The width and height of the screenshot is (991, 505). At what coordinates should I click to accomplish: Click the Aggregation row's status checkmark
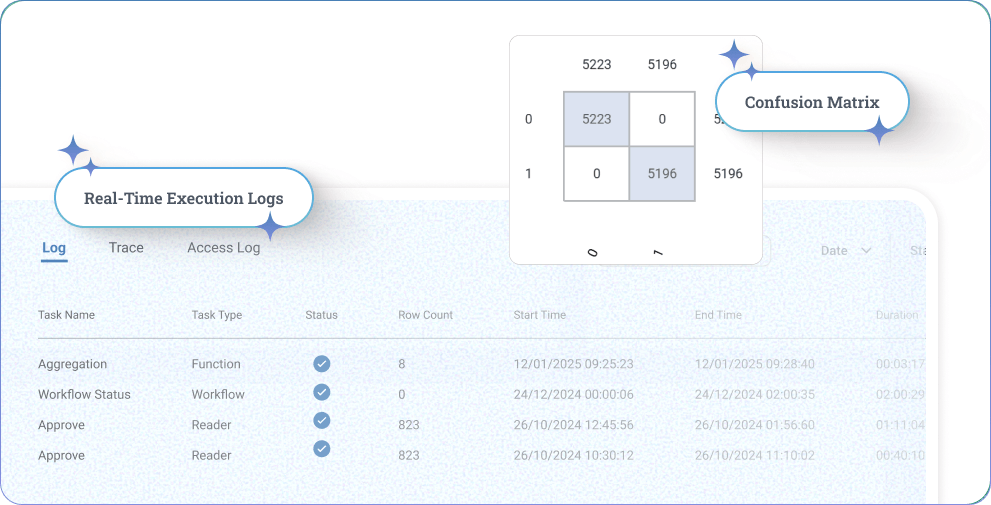322,363
